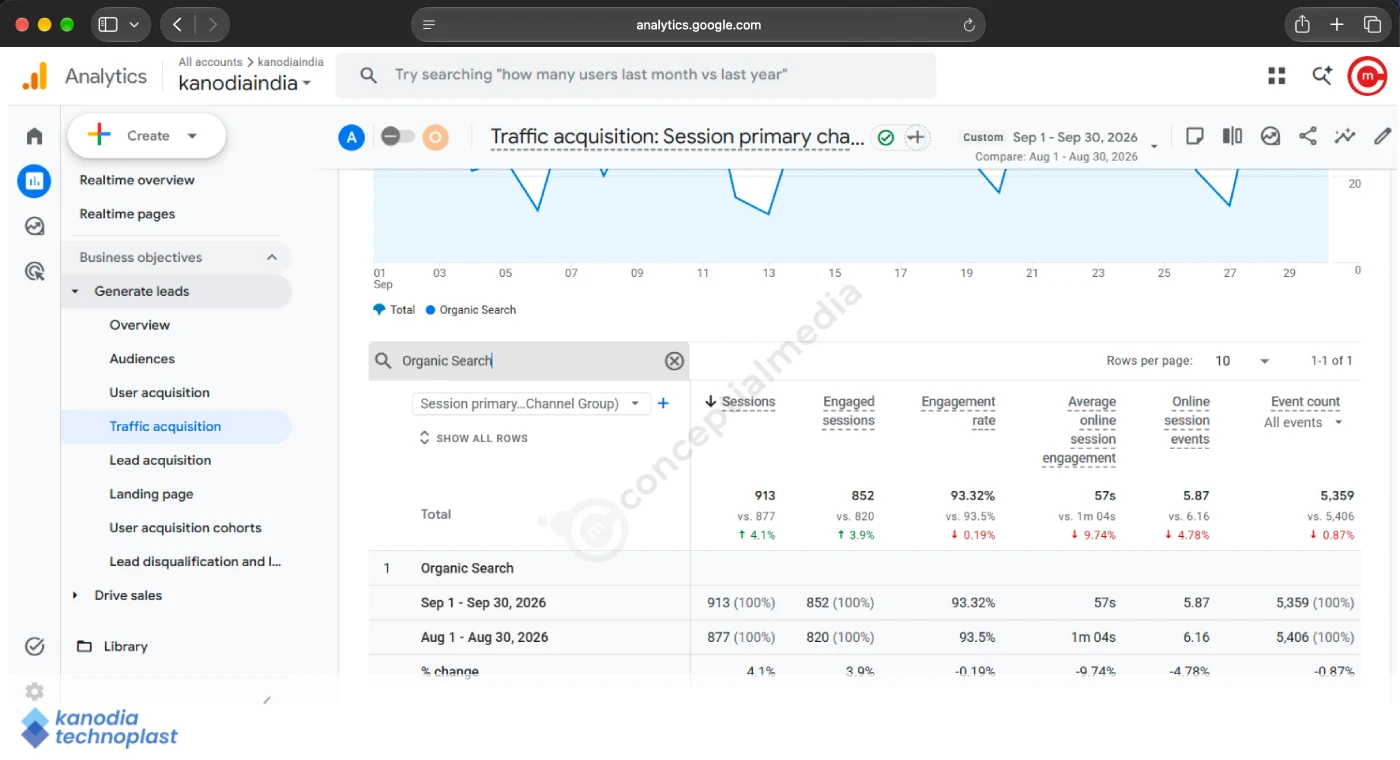Open the User acquisition report
1400x760 pixels.
160,393
